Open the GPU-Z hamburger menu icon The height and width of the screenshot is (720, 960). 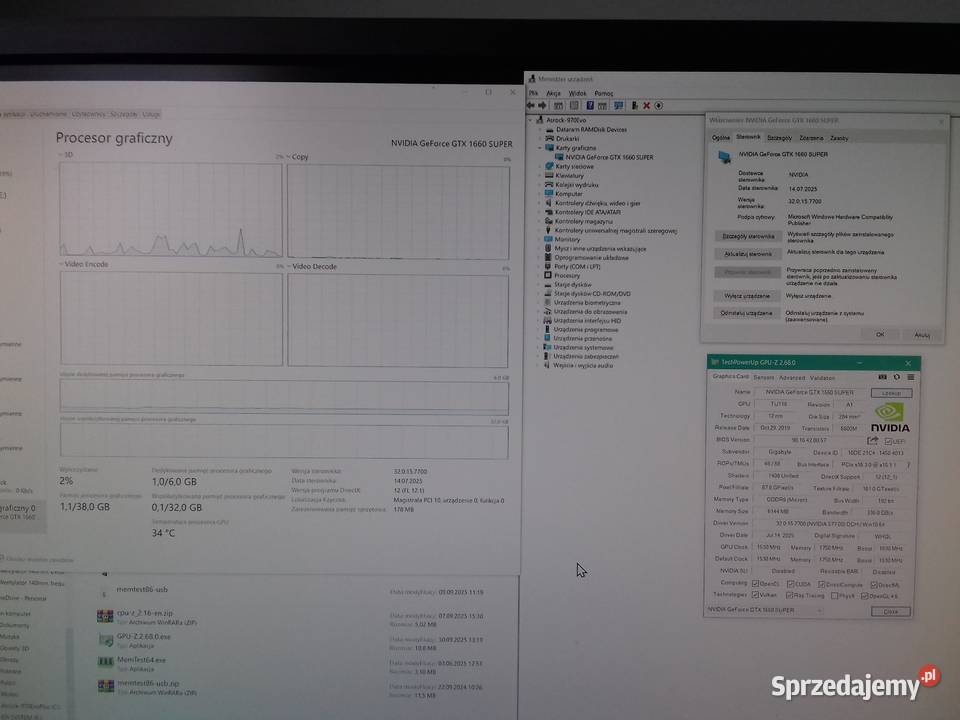pyautogui.click(x=910, y=377)
